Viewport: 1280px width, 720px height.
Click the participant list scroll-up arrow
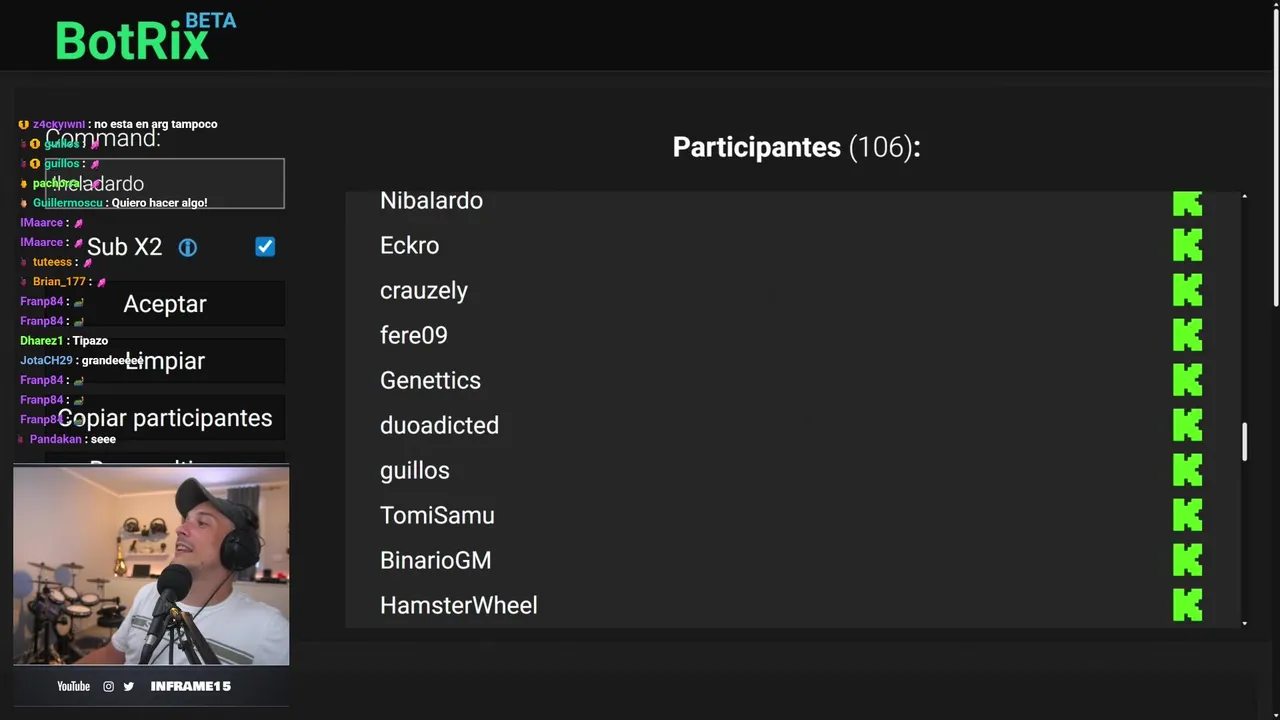click(1244, 197)
